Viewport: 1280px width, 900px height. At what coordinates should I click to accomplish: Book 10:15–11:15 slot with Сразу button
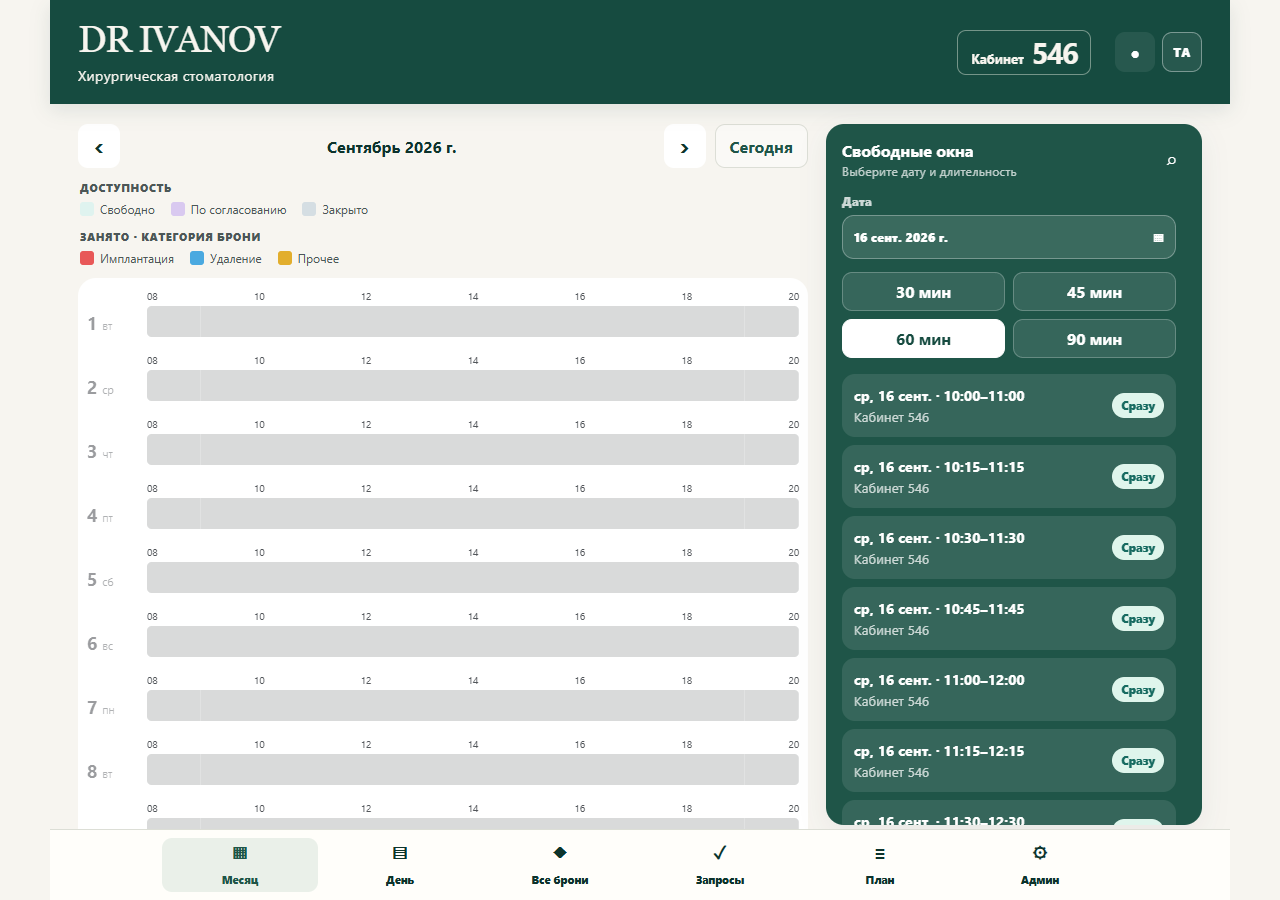tap(1138, 477)
